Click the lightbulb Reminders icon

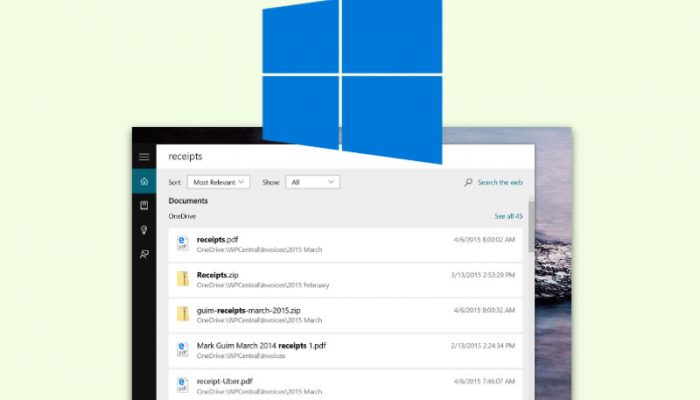[144, 230]
